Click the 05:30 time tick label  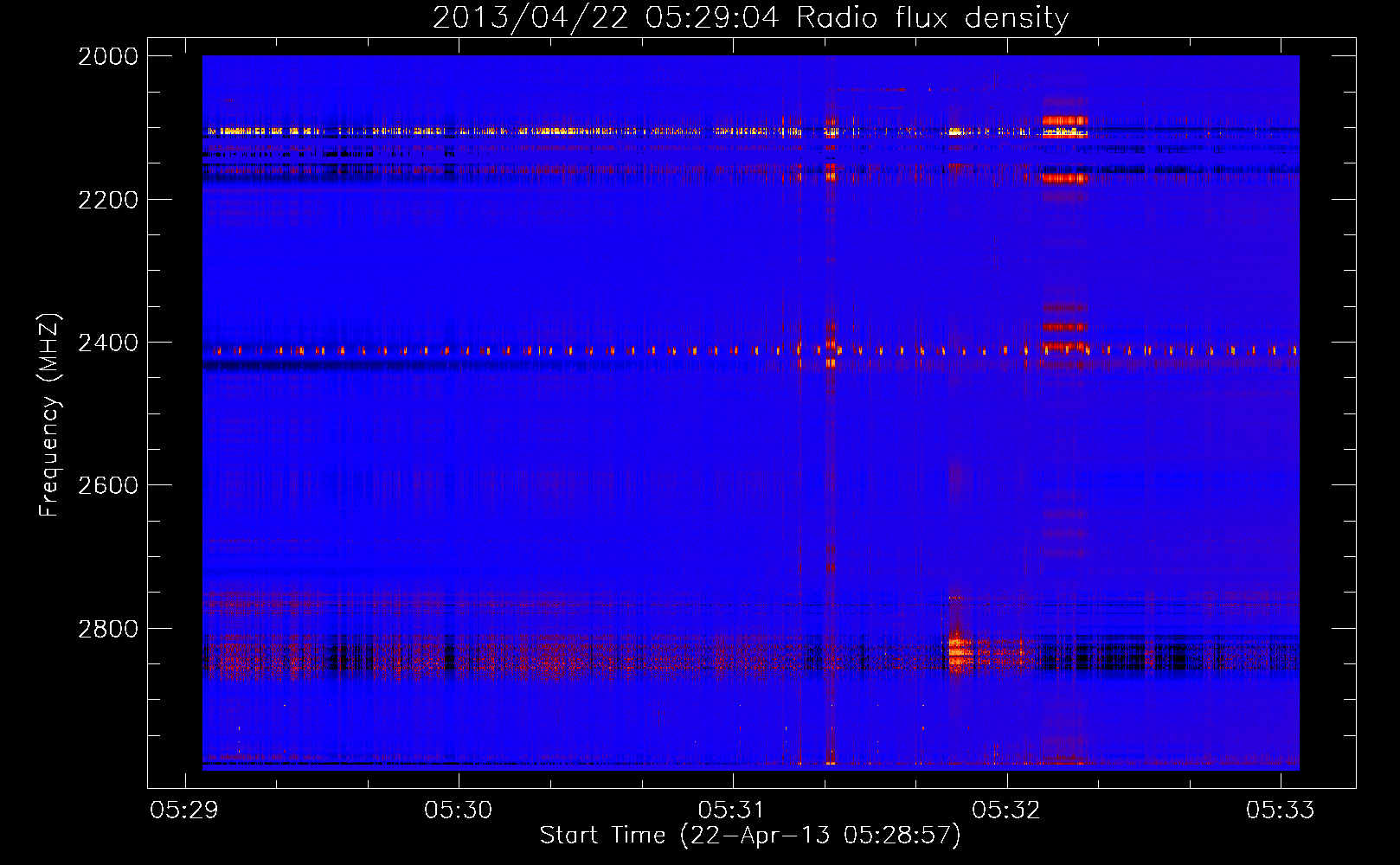pos(459,810)
